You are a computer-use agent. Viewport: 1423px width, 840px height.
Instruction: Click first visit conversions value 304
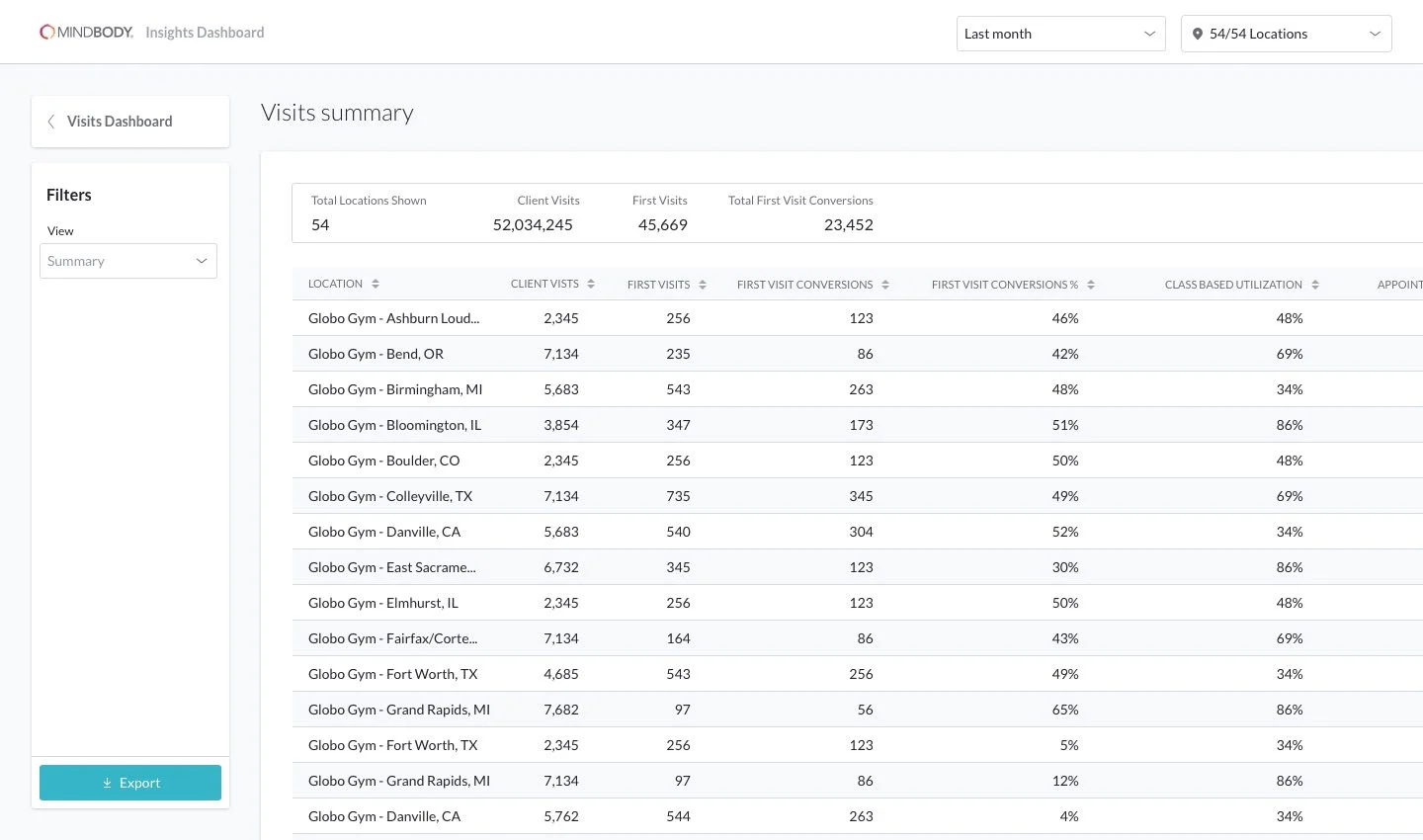click(x=861, y=532)
